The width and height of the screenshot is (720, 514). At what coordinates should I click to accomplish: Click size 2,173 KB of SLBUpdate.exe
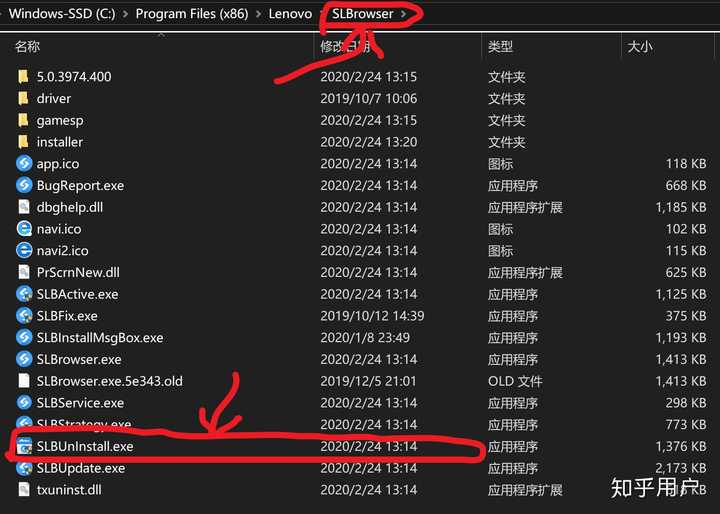681,468
